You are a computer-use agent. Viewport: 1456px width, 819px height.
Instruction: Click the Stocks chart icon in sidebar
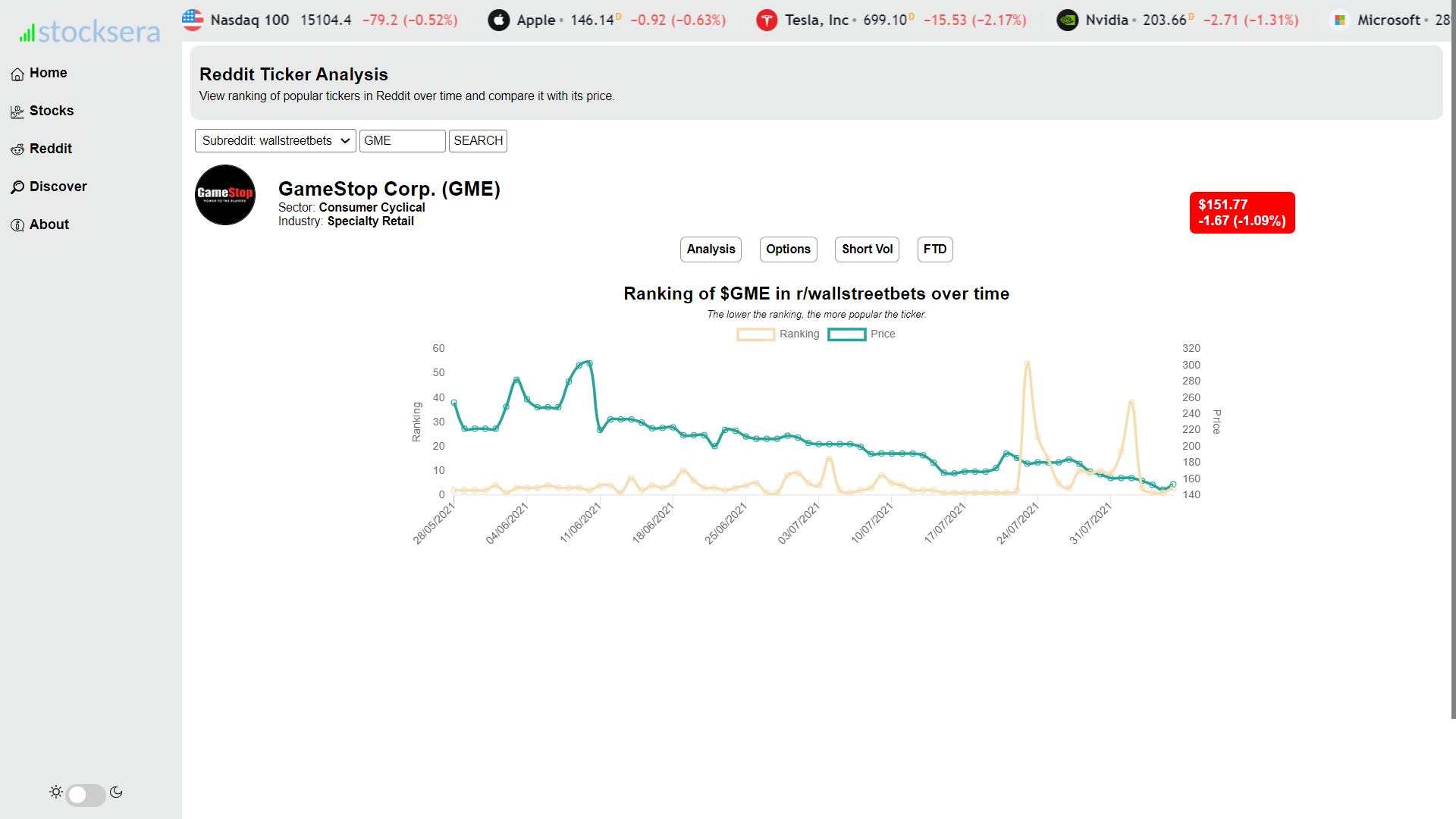point(17,111)
